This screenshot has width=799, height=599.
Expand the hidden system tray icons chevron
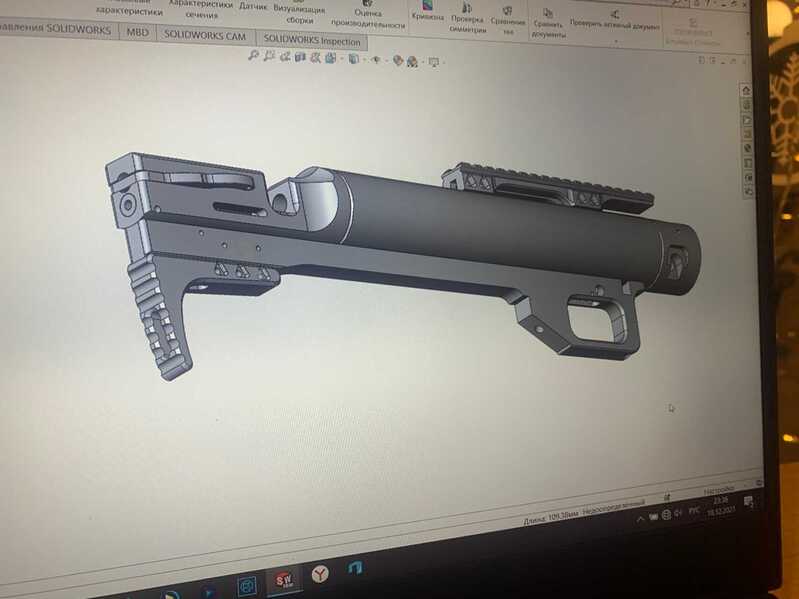point(641,519)
